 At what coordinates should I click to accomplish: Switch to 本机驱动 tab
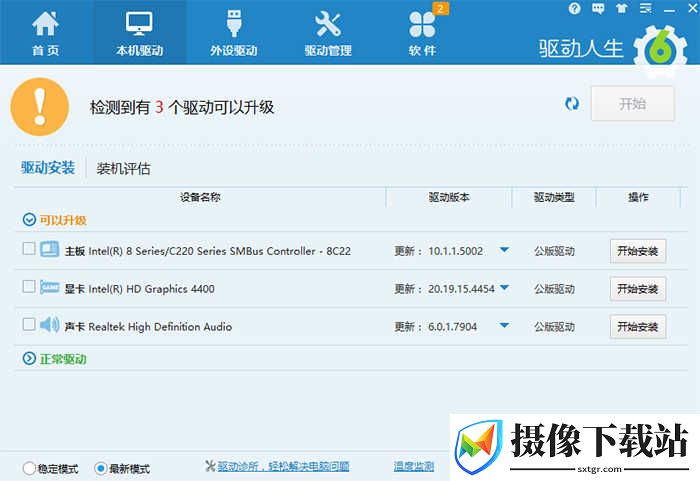tap(139, 33)
